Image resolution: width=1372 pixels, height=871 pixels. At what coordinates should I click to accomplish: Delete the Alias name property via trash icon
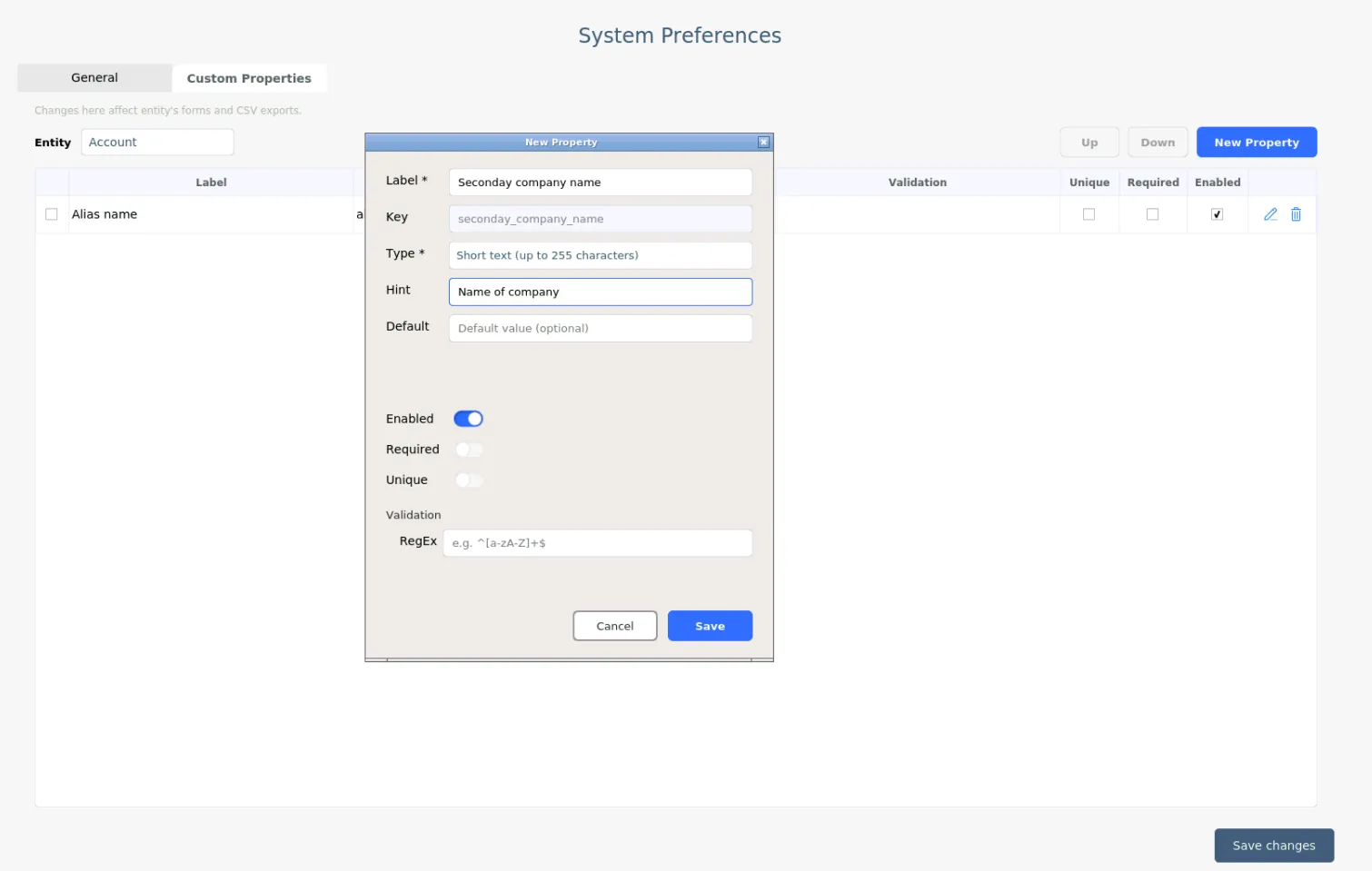tap(1296, 214)
